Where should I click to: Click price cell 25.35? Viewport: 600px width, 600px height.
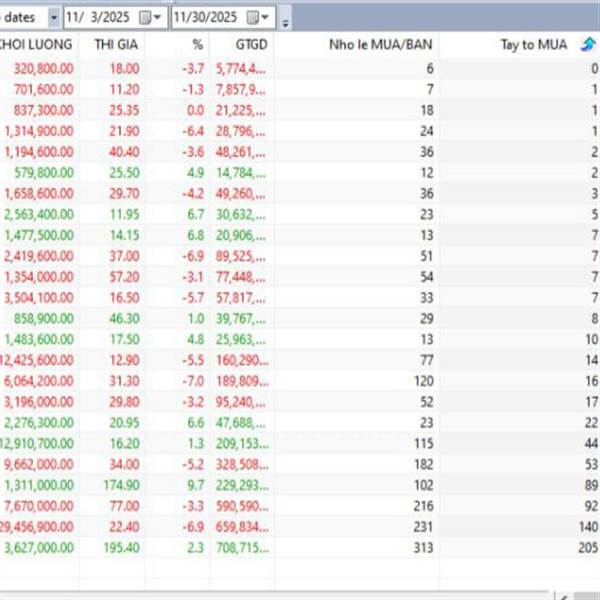(x=124, y=110)
